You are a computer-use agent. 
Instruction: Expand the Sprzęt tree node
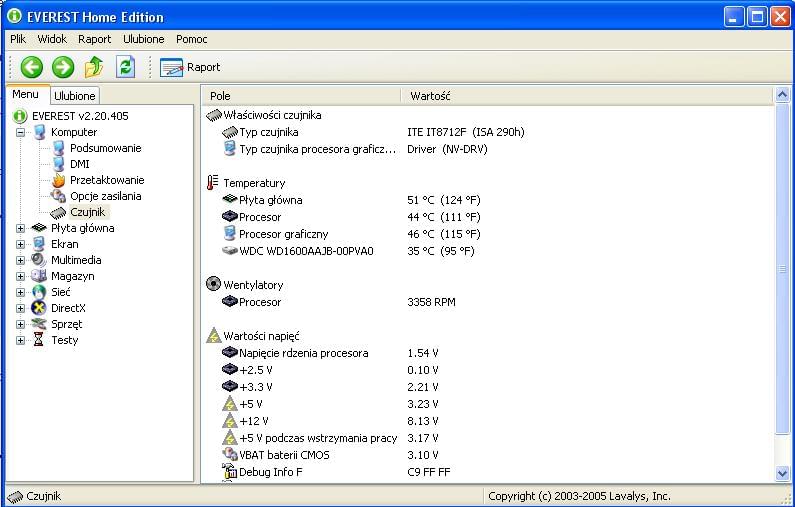[x=20, y=324]
